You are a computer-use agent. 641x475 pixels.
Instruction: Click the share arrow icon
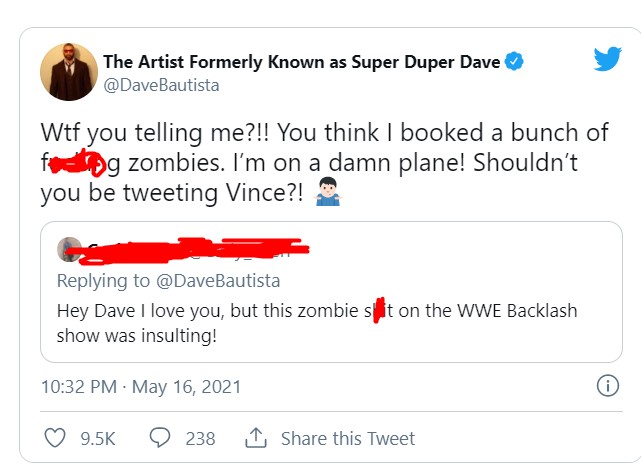tap(255, 438)
